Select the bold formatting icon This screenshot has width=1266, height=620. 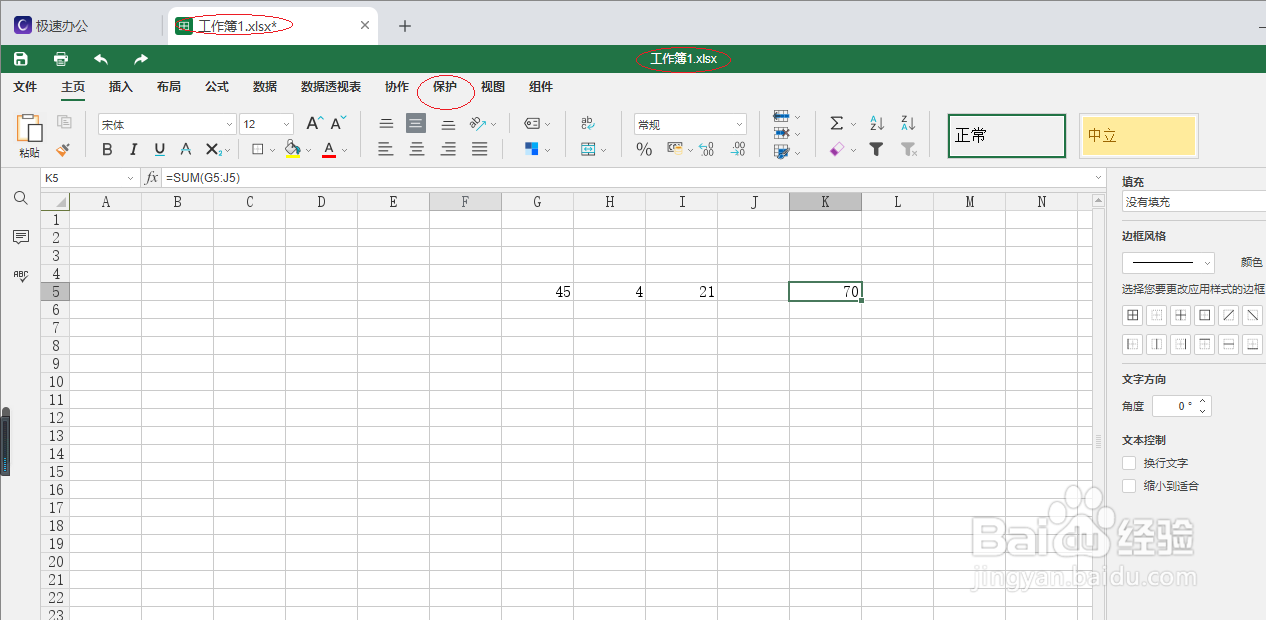[x=107, y=149]
